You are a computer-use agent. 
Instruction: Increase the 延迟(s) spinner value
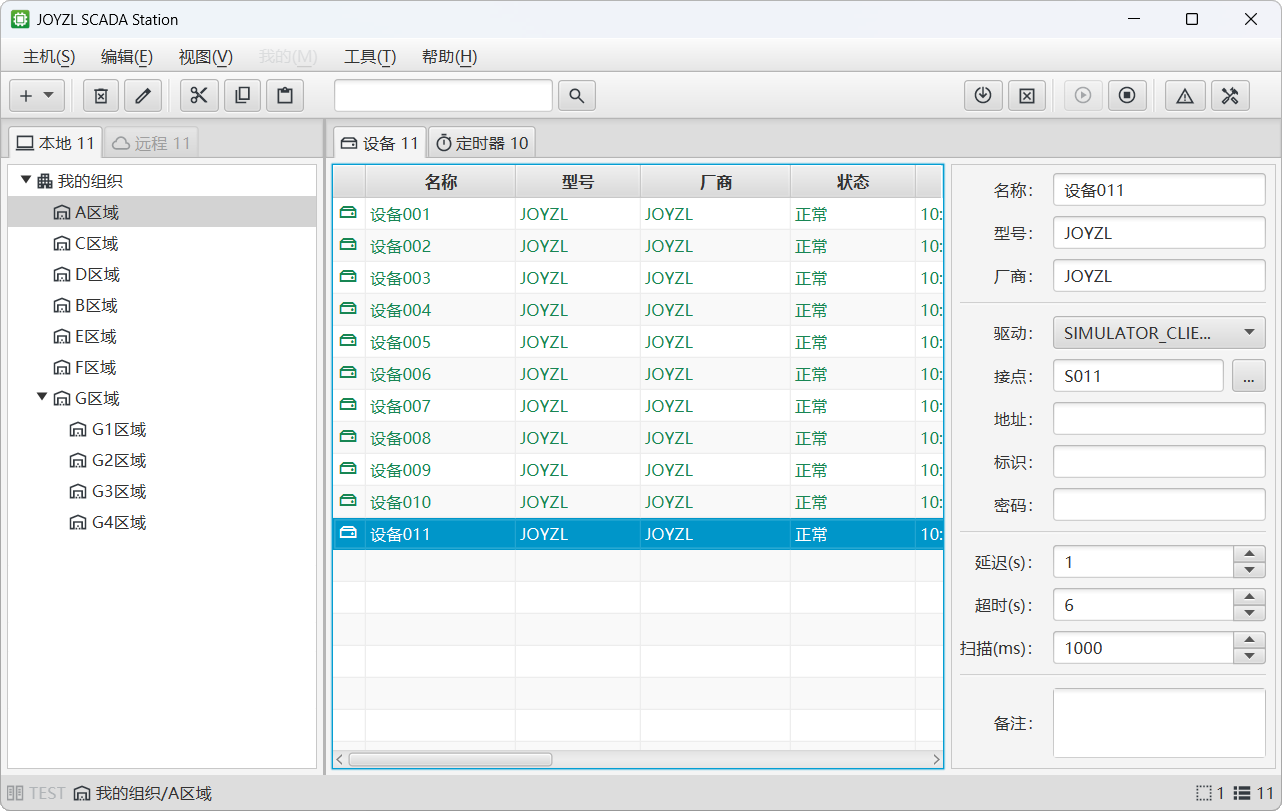coord(1249,554)
